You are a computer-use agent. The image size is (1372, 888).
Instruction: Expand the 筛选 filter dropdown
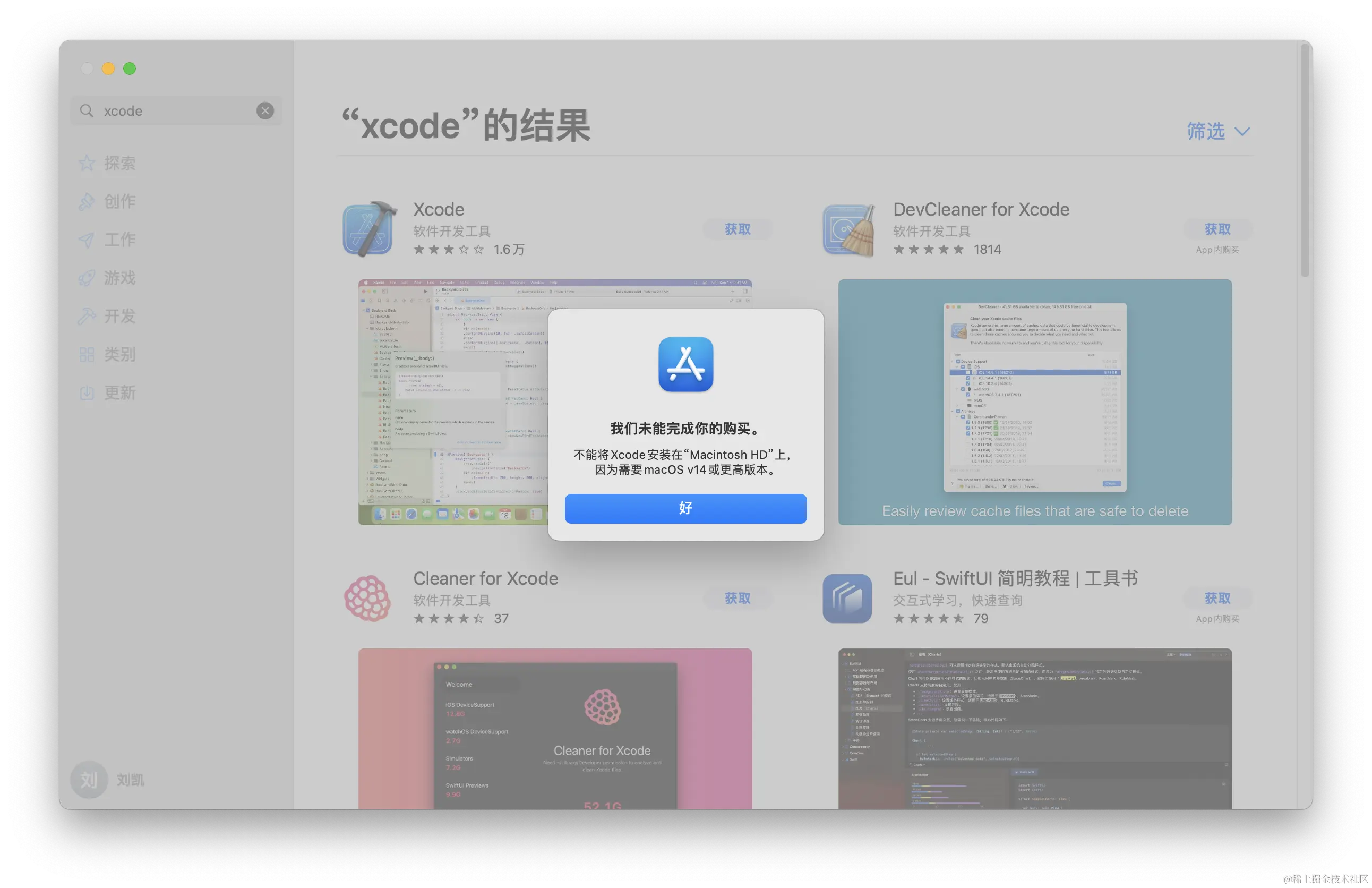point(1217,132)
